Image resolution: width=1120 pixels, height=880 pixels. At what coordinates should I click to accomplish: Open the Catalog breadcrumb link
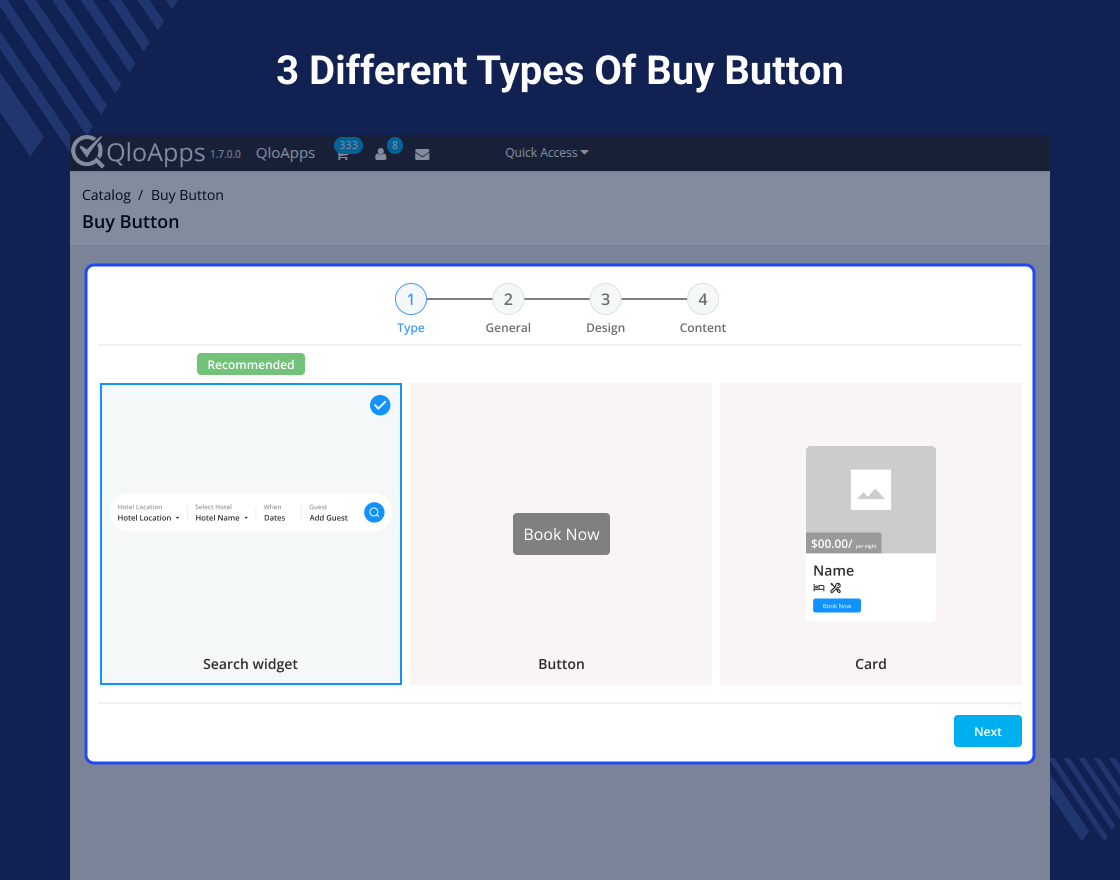pos(106,195)
